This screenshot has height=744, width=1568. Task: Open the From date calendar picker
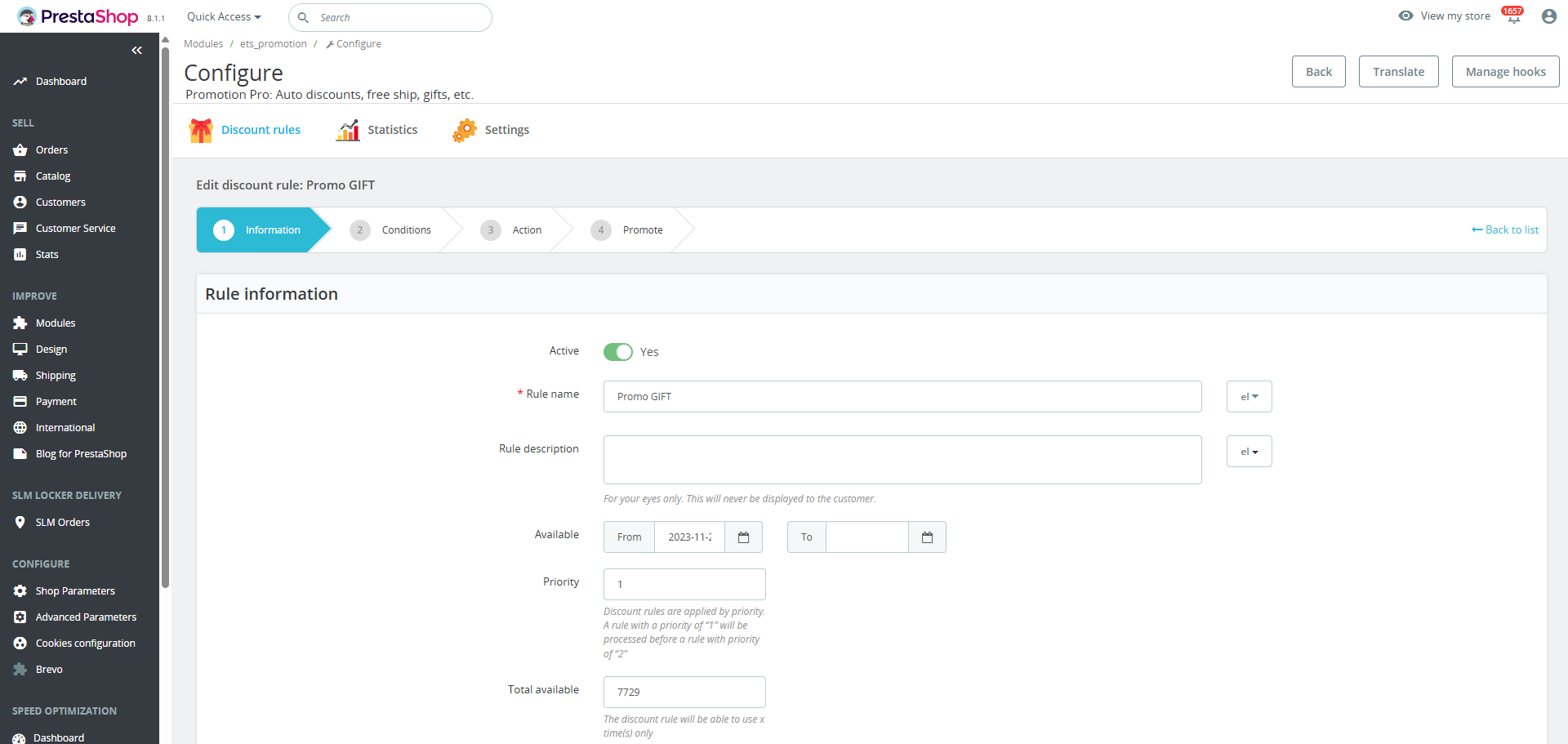pos(743,537)
